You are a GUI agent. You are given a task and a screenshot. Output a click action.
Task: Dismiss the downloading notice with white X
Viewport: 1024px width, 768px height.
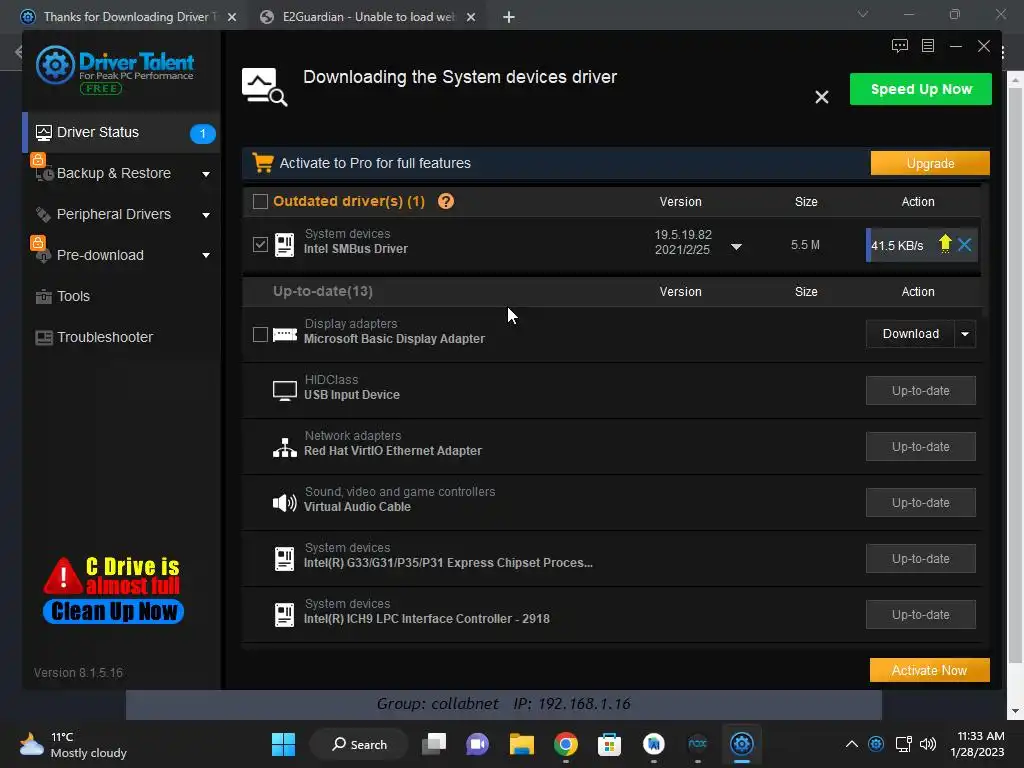pyautogui.click(x=822, y=97)
